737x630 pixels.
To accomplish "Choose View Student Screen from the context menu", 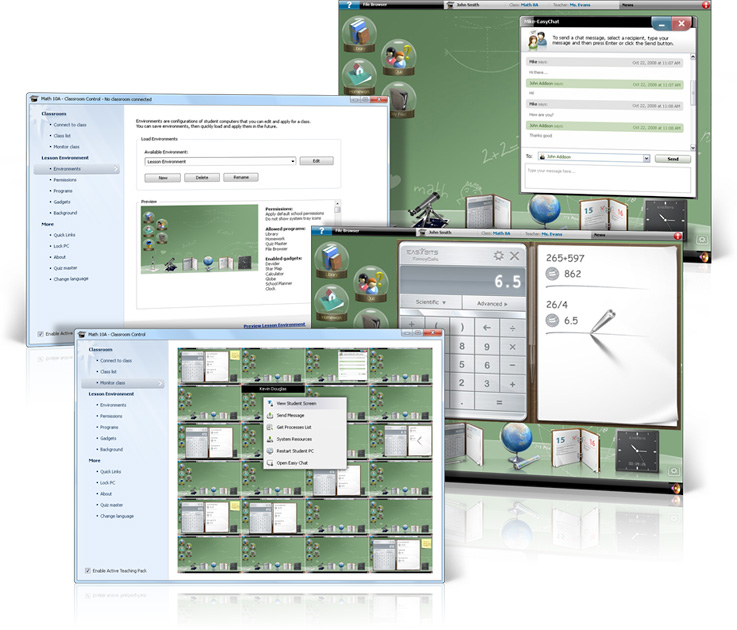I will pyautogui.click(x=295, y=403).
